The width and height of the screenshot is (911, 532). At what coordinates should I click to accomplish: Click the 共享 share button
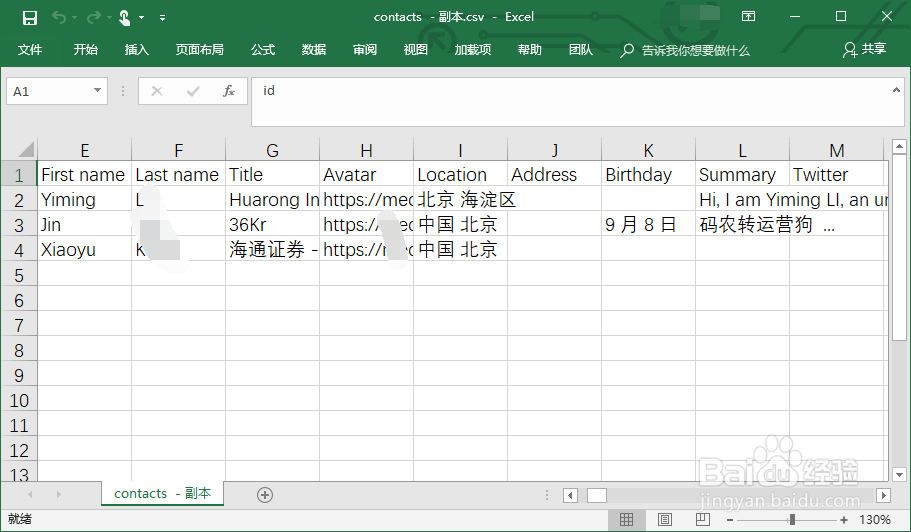point(865,50)
